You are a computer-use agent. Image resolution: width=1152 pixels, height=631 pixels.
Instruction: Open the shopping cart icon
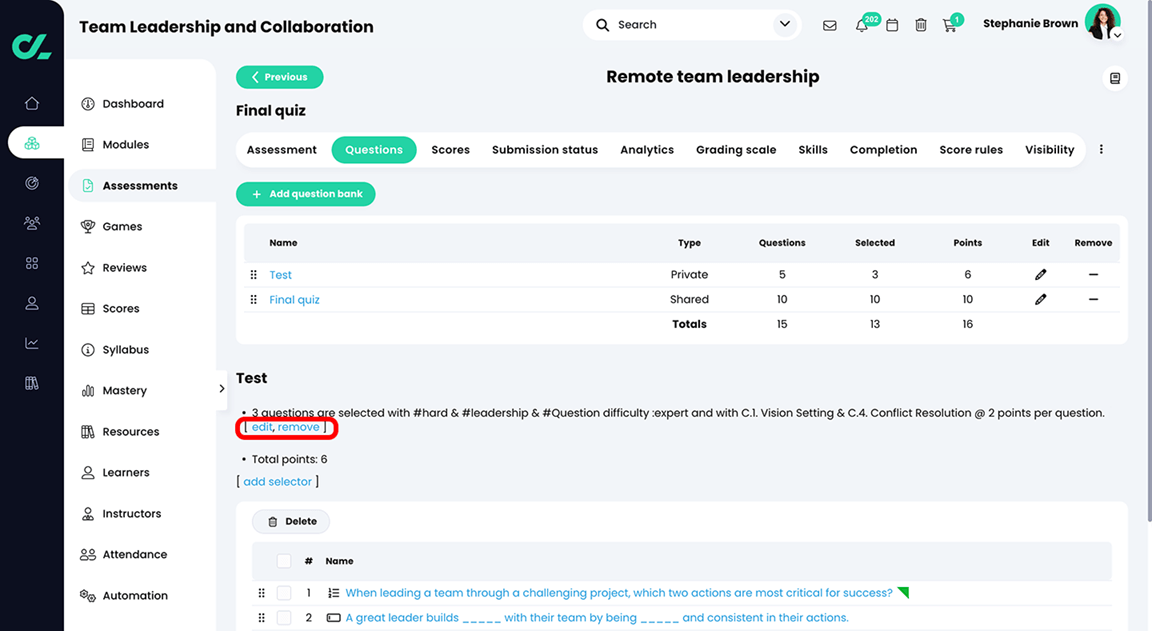coord(949,25)
